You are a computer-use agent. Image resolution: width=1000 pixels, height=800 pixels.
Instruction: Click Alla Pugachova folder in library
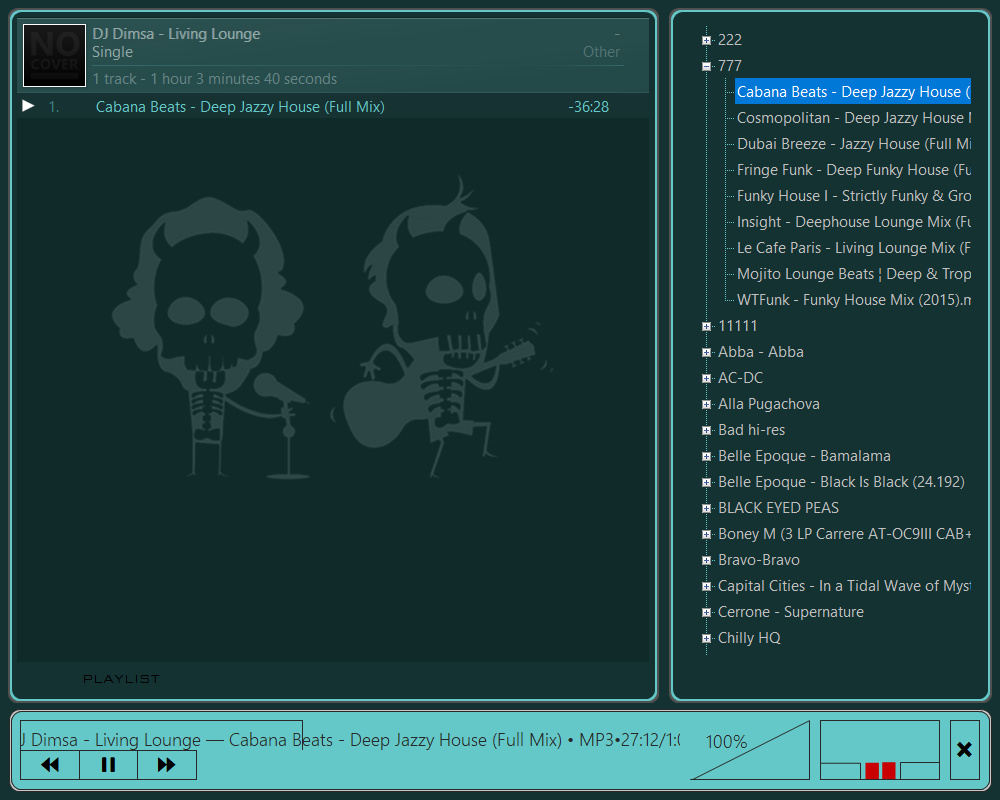(768, 404)
